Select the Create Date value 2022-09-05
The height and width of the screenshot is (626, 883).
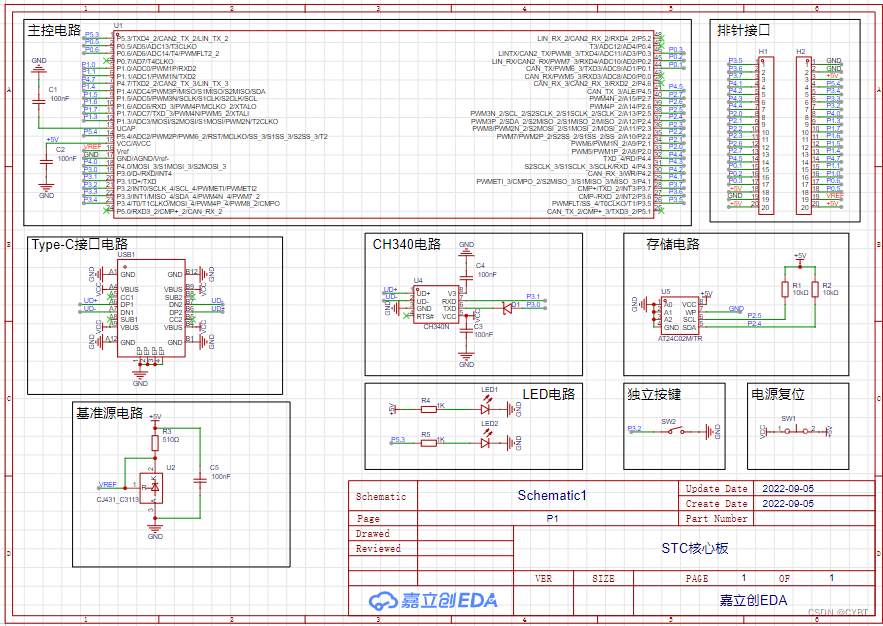(788, 503)
